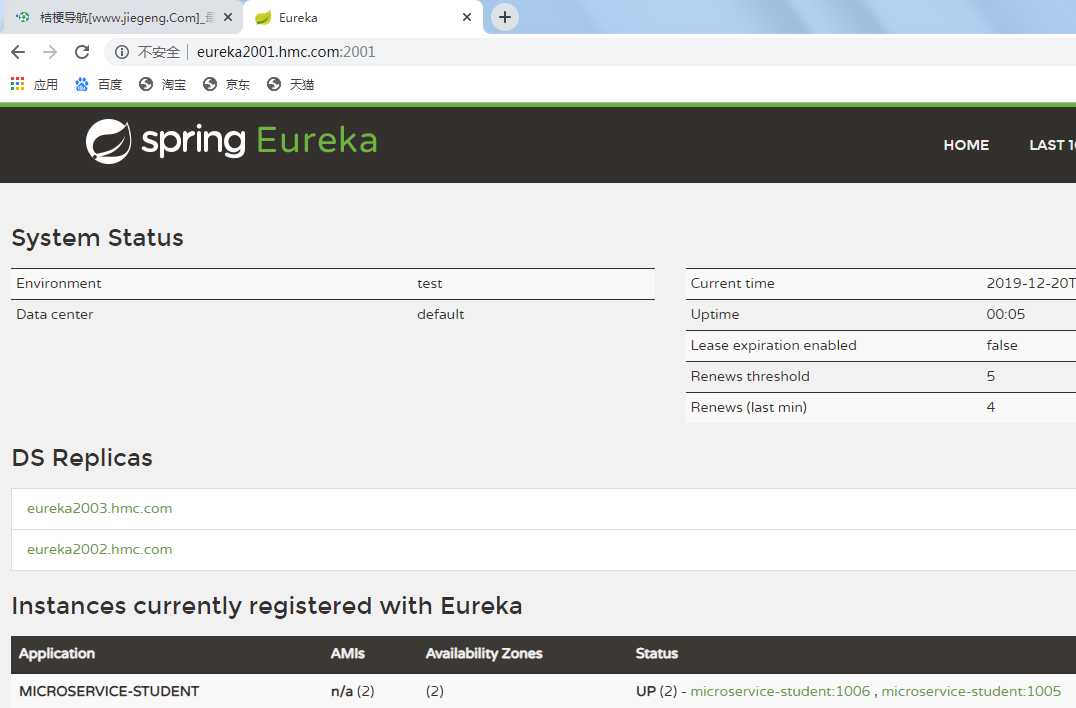Viewport: 1076px width, 708px height.
Task: Open the HOME navigation item
Action: 966,145
